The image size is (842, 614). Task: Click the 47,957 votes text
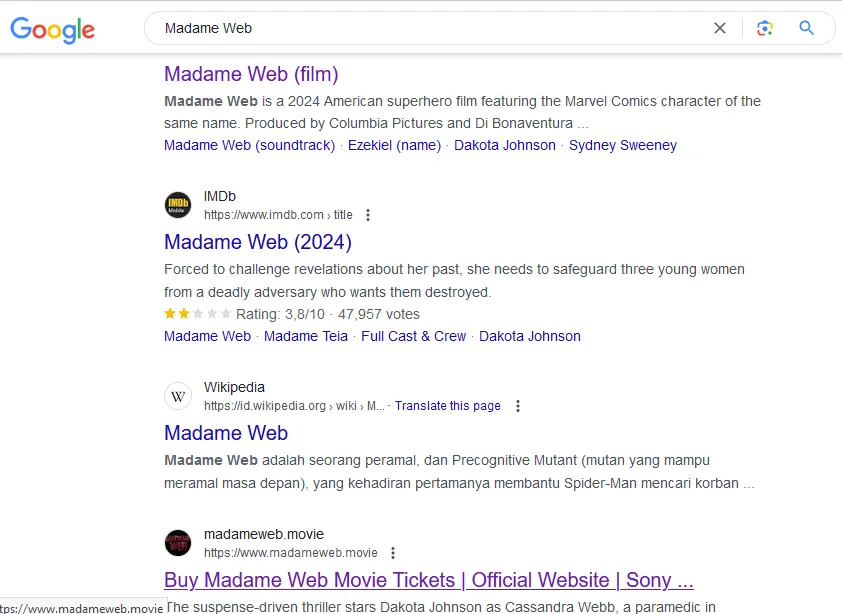point(379,314)
